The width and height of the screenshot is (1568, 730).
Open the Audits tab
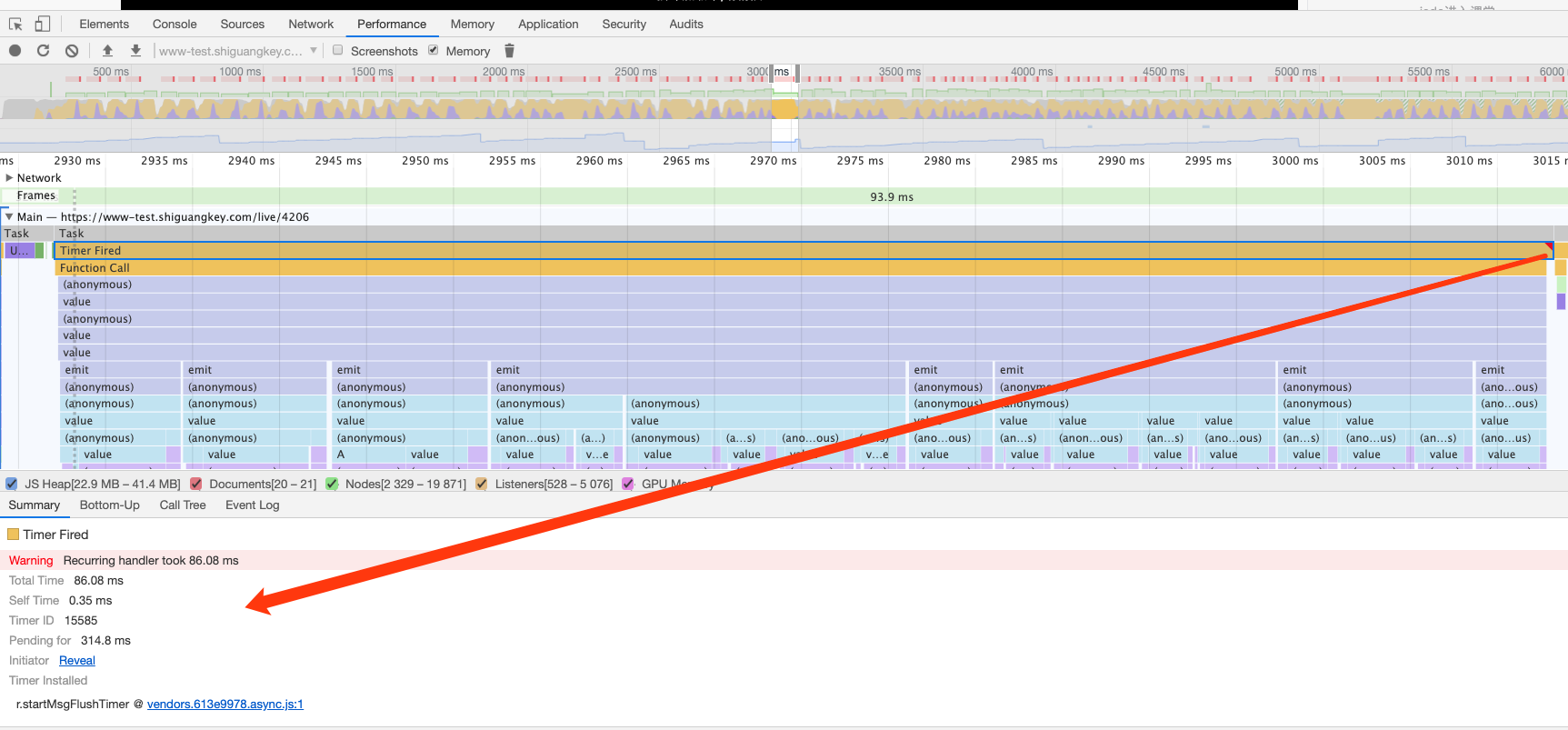686,25
